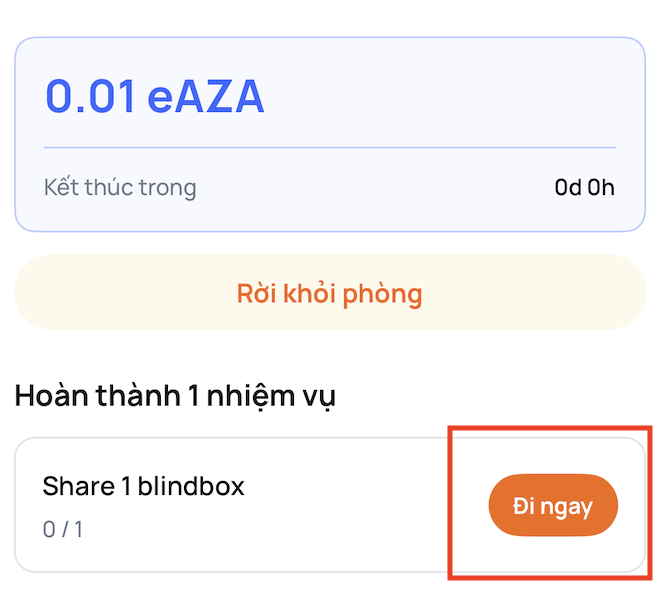
Task: Select the Hoàn thành 1 nhiệm vụ heading
Action: point(175,396)
